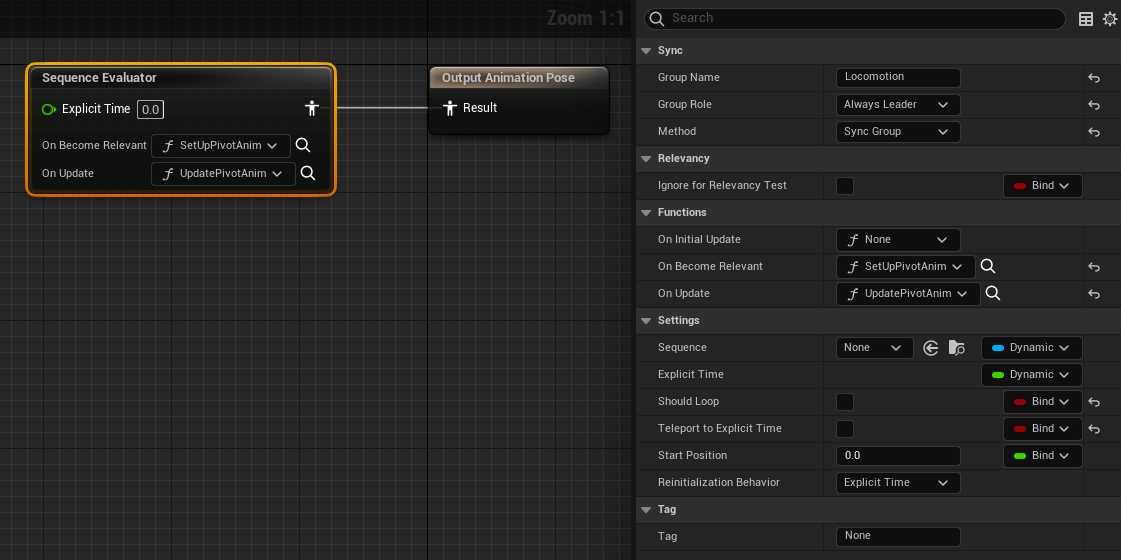Image resolution: width=1121 pixels, height=560 pixels.
Task: Click magnifier next to SetUpPivotAnim in node
Action: pos(303,146)
